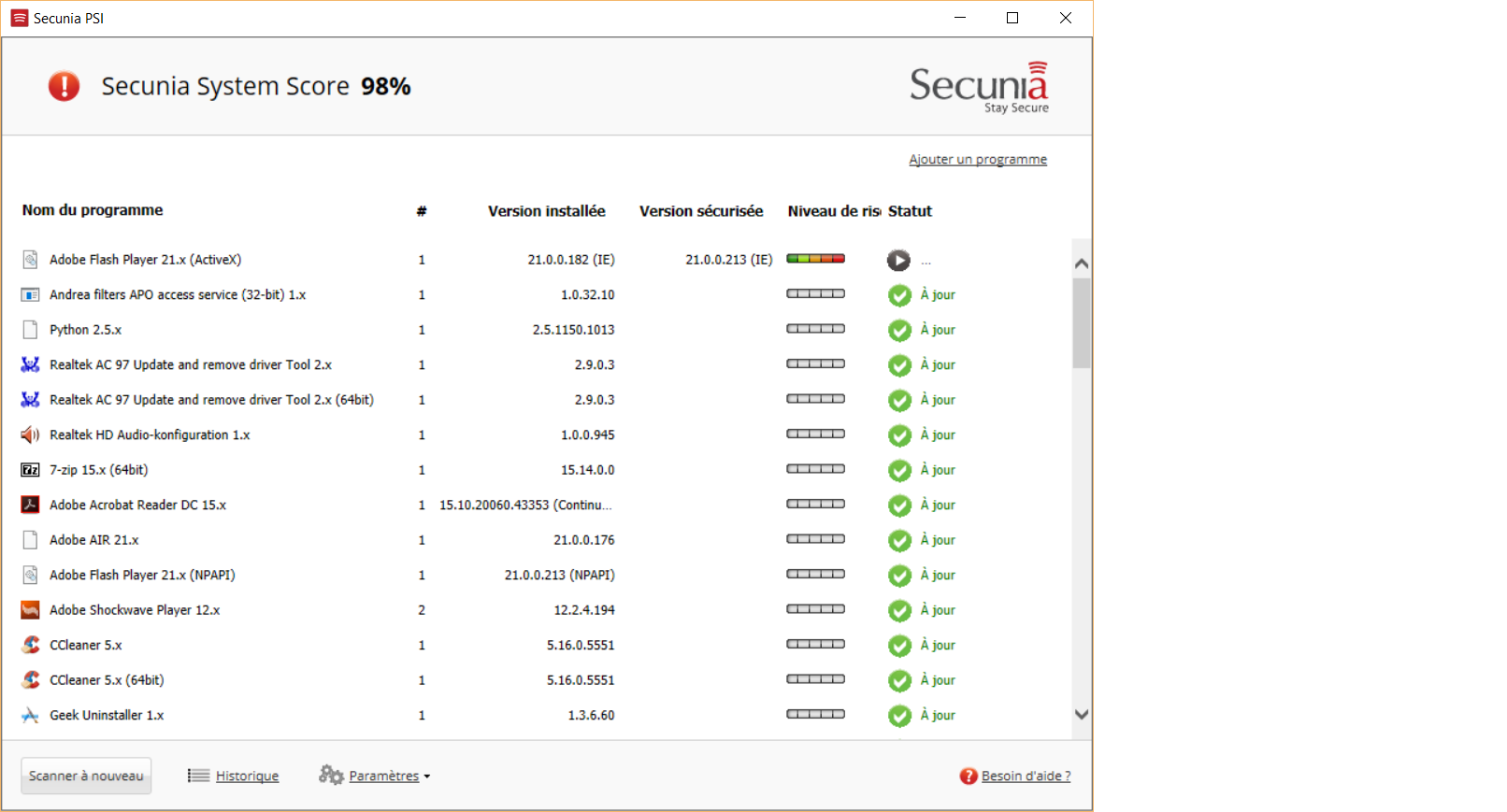Click the Paramètres gears icon
The height and width of the screenshot is (812, 1507).
(331, 775)
